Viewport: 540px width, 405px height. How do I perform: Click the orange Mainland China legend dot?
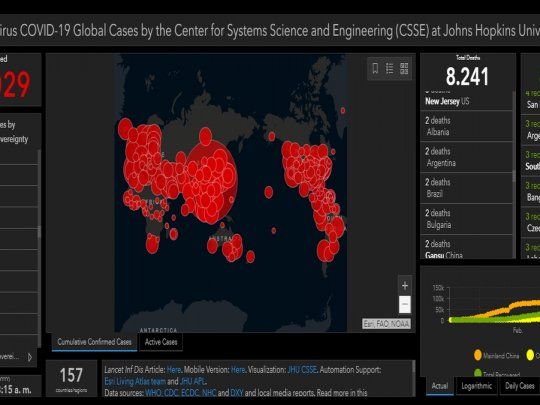(478, 355)
